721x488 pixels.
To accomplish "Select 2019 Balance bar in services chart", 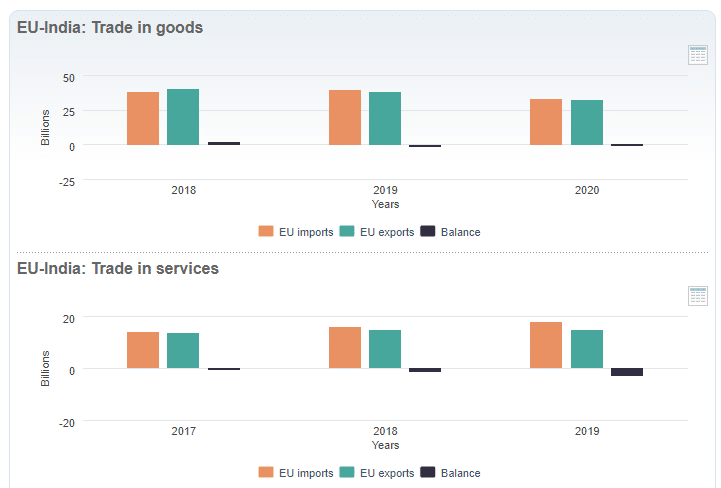I will pyautogui.click(x=627, y=372).
